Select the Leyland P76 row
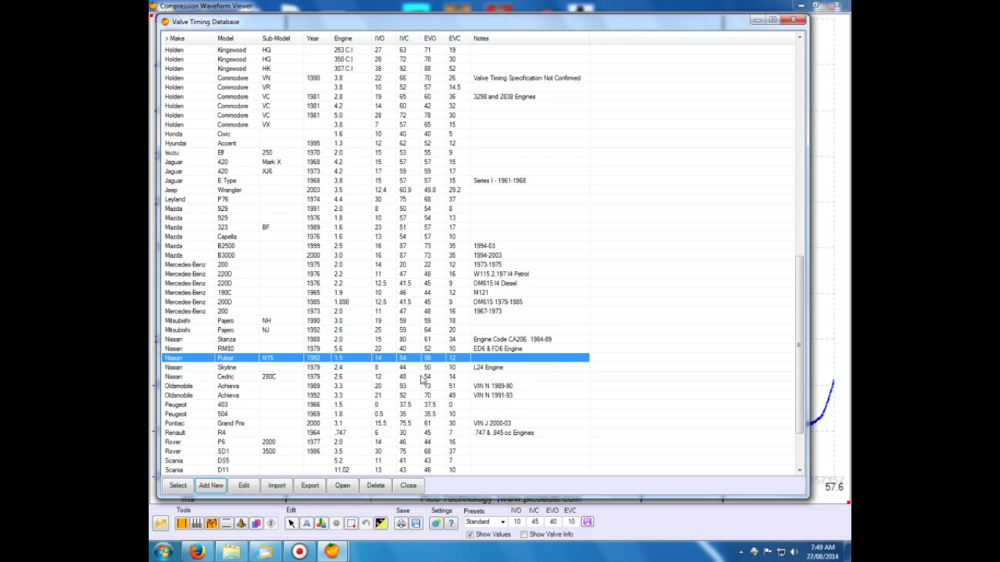Screen dimensions: 1000x562 click(376, 199)
